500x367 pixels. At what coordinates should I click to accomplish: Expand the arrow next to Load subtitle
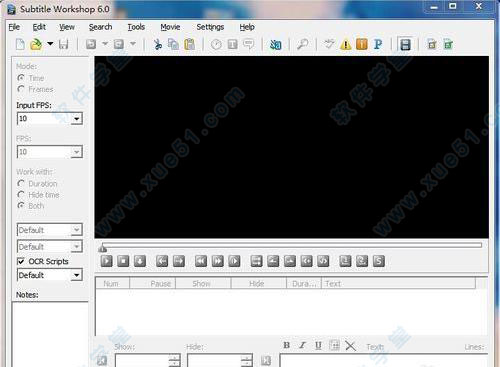point(50,44)
